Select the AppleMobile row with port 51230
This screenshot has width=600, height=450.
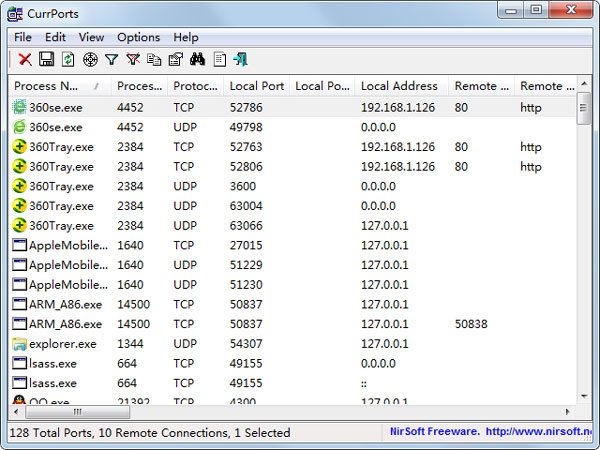point(293,284)
